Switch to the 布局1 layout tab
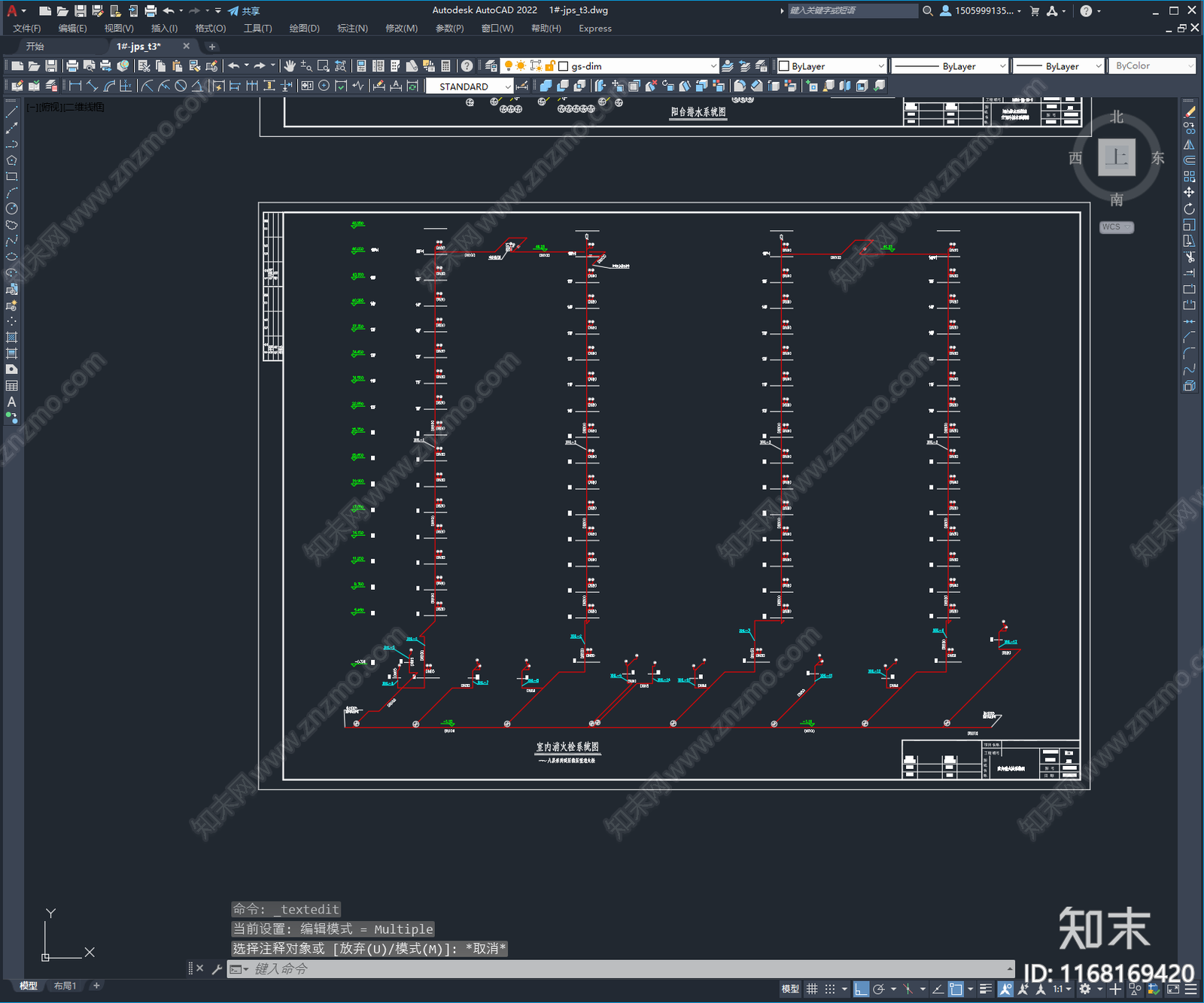Screen dimensions: 1204x1003 (65, 986)
